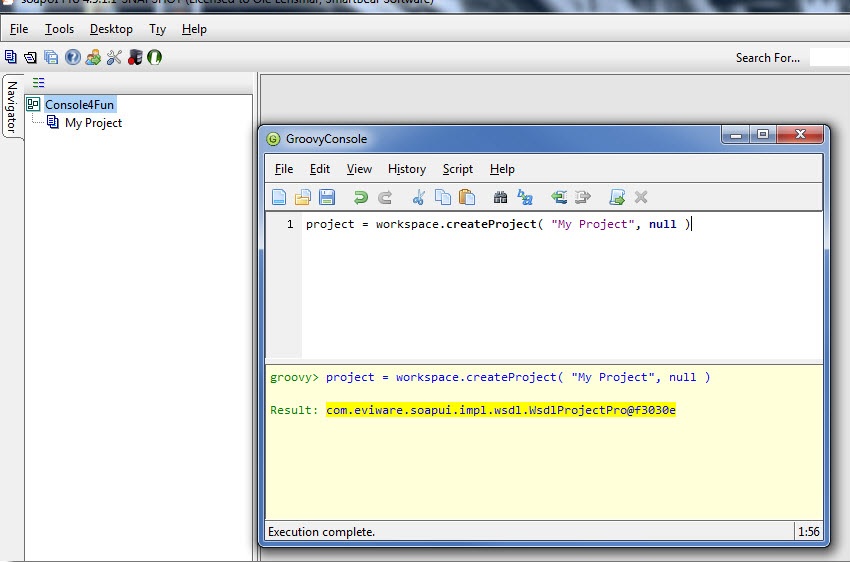Click the Result: label in output
The height and width of the screenshot is (562, 850).
tap(294, 410)
